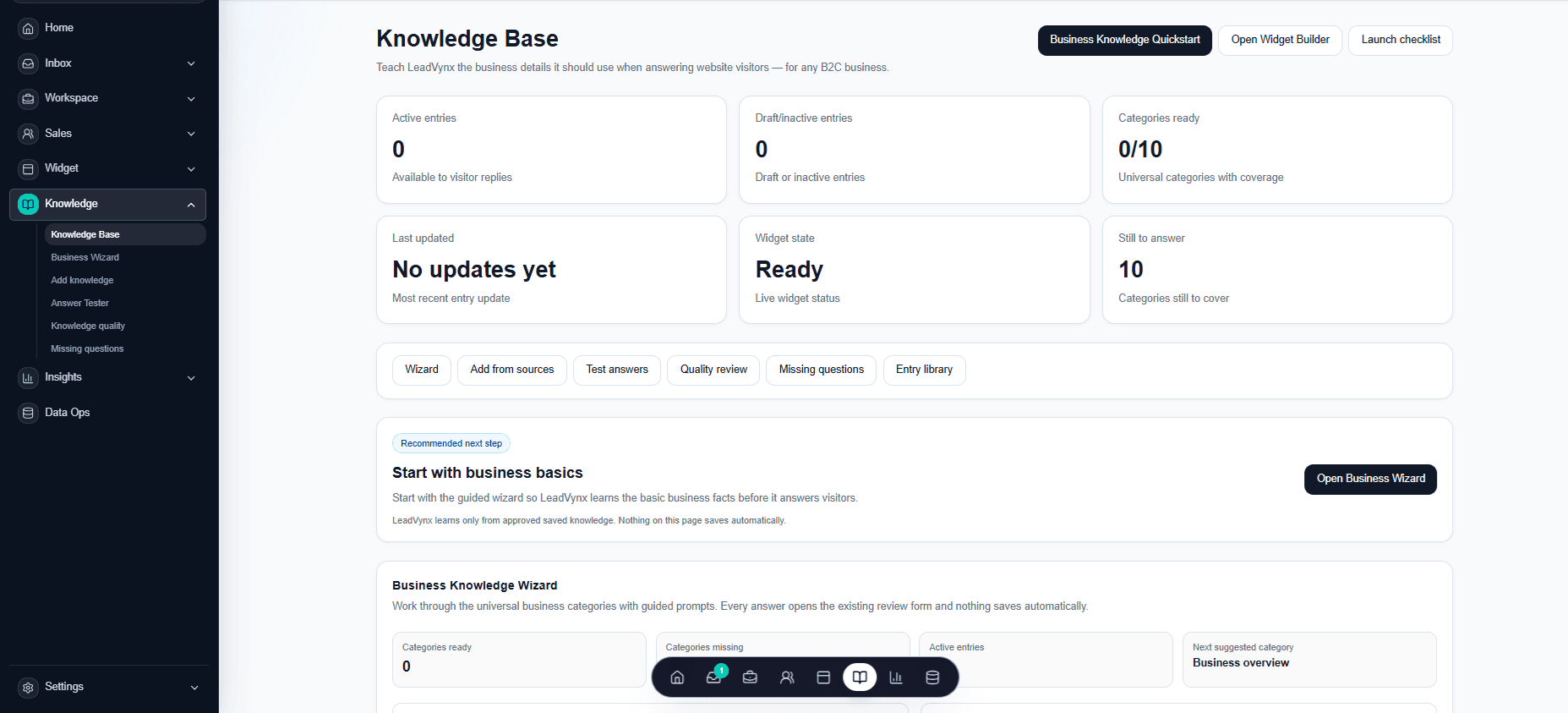
Task: Click the Insights chart icon in the sidebar
Action: (x=28, y=378)
